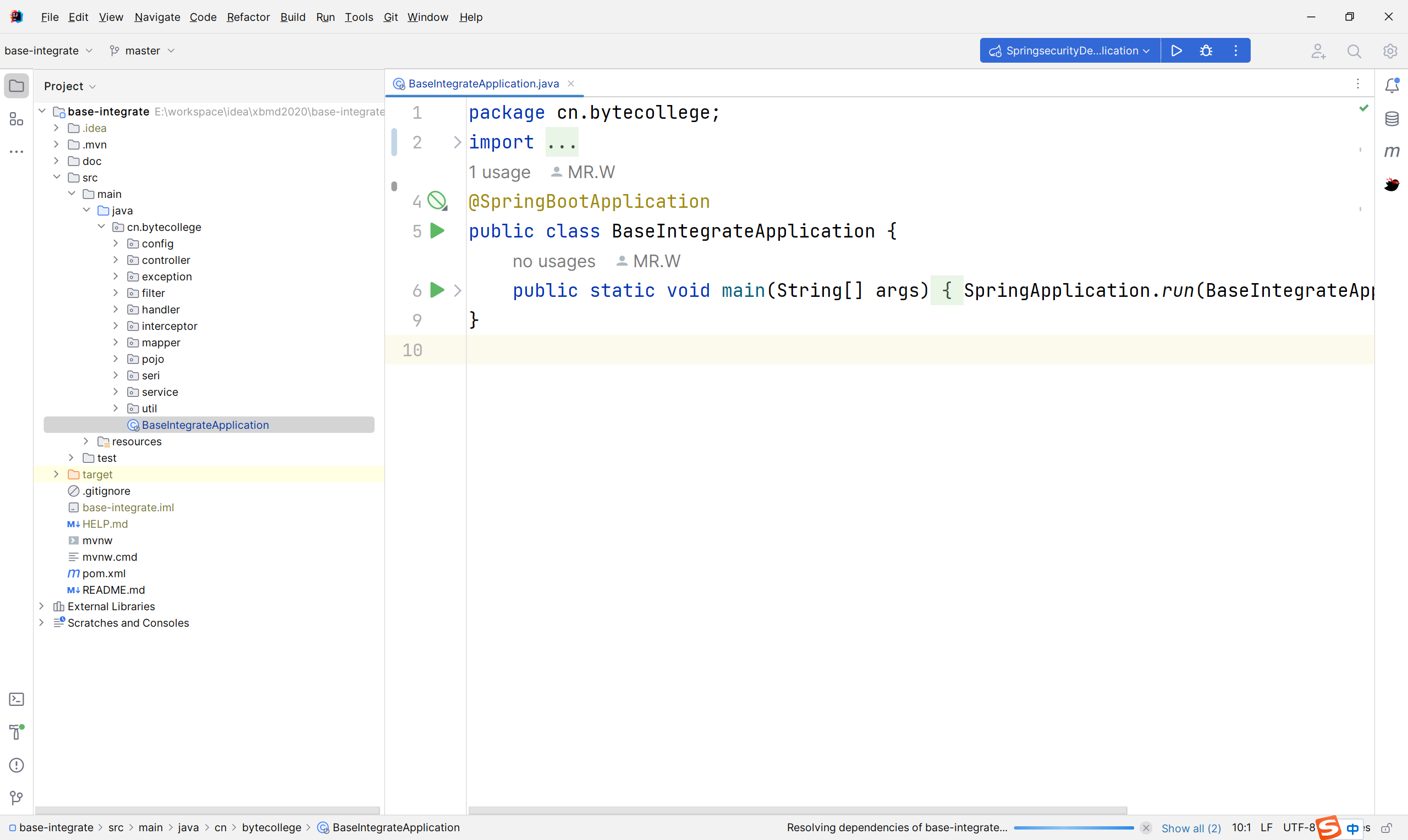Open the Terminal tool window
The width and height of the screenshot is (1408, 840).
(x=16, y=699)
